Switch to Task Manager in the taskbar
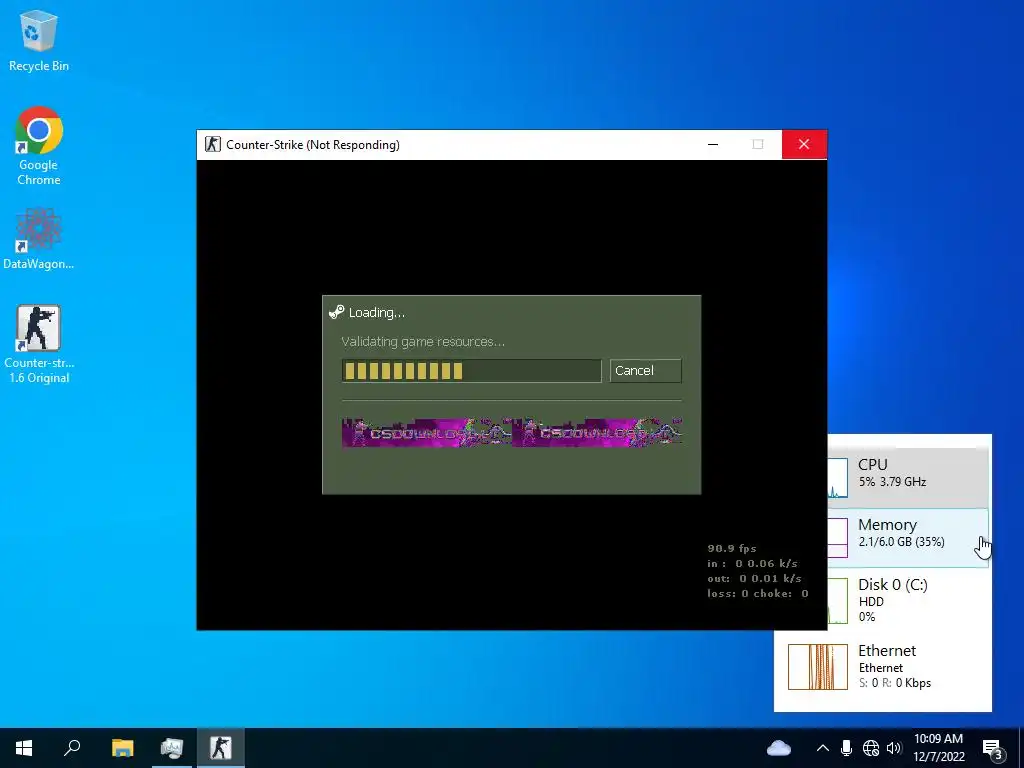This screenshot has width=1024, height=768. [172, 748]
